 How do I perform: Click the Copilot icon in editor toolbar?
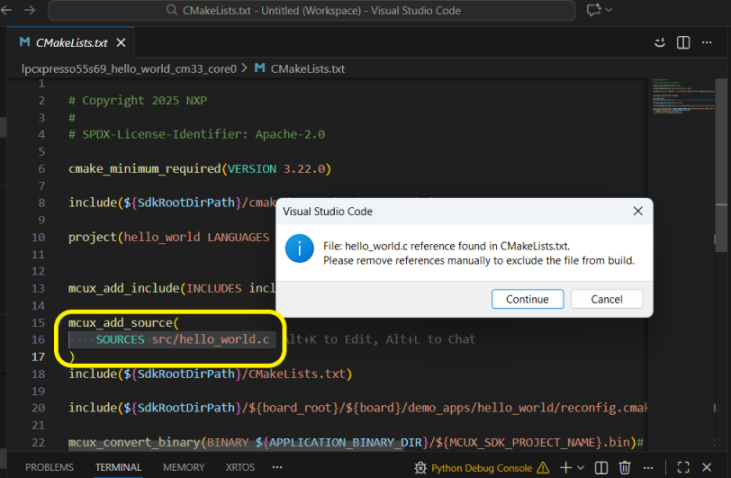click(x=659, y=43)
